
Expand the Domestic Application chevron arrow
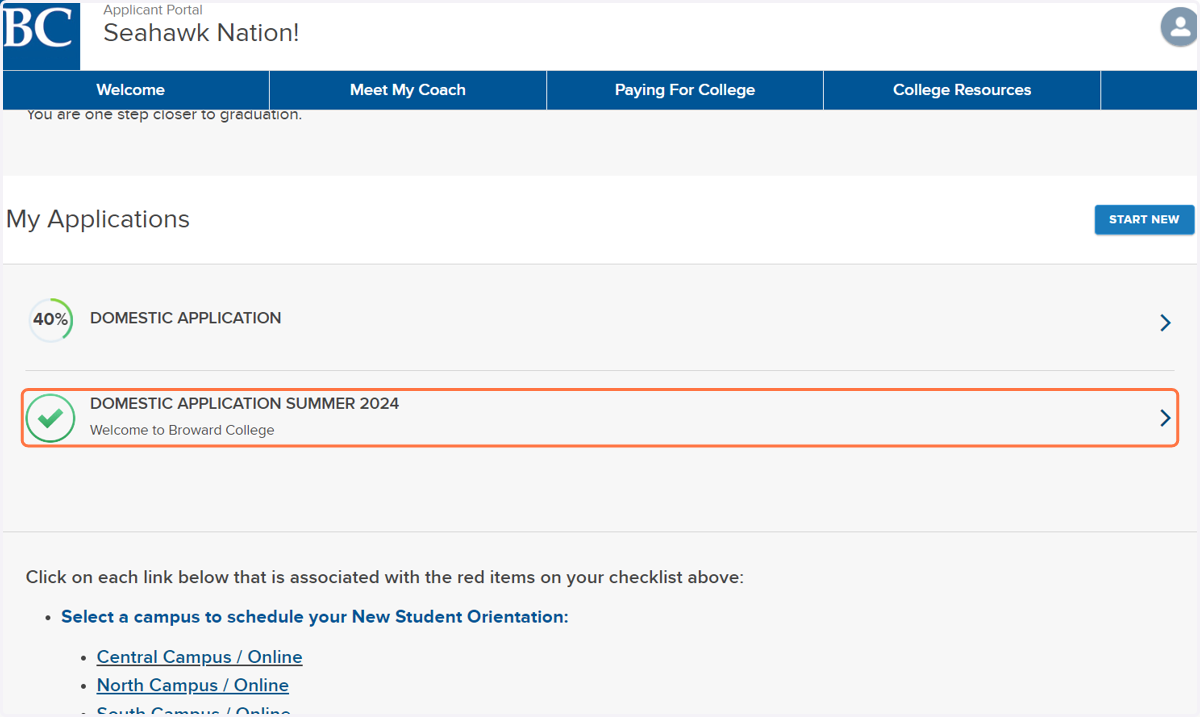(1165, 322)
